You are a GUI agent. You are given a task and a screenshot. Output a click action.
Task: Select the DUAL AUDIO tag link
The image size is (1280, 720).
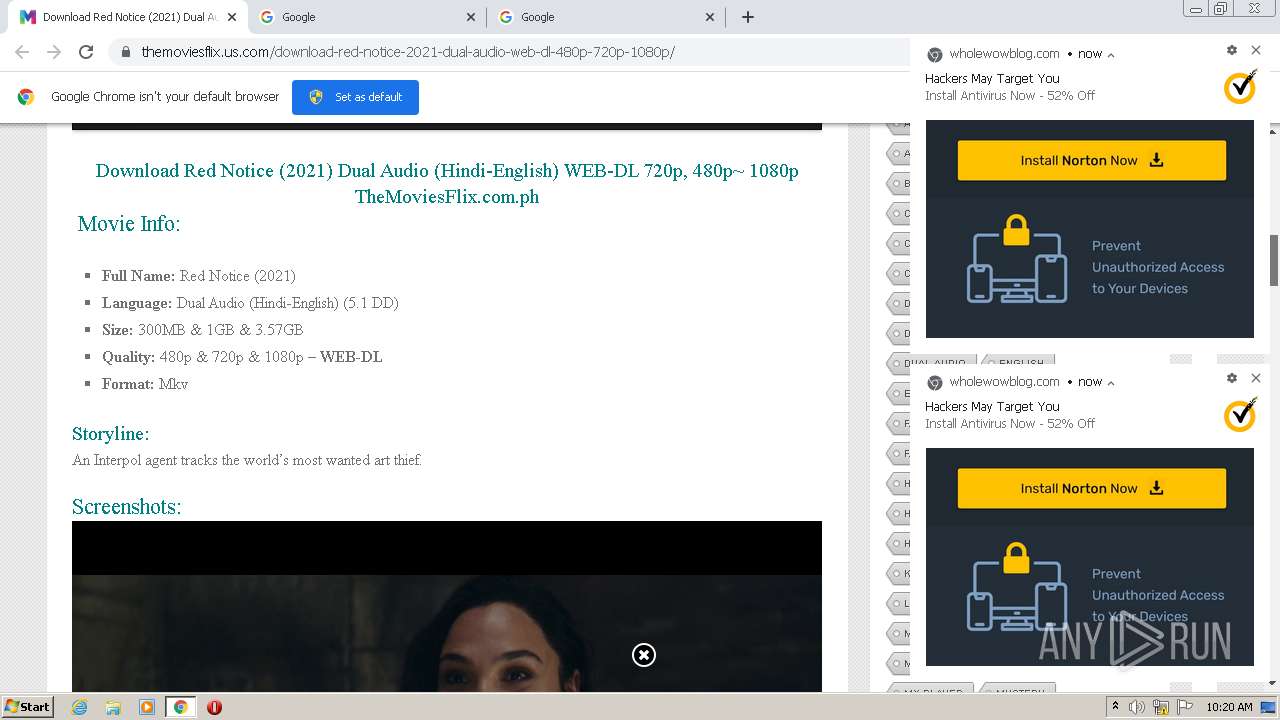click(x=934, y=363)
